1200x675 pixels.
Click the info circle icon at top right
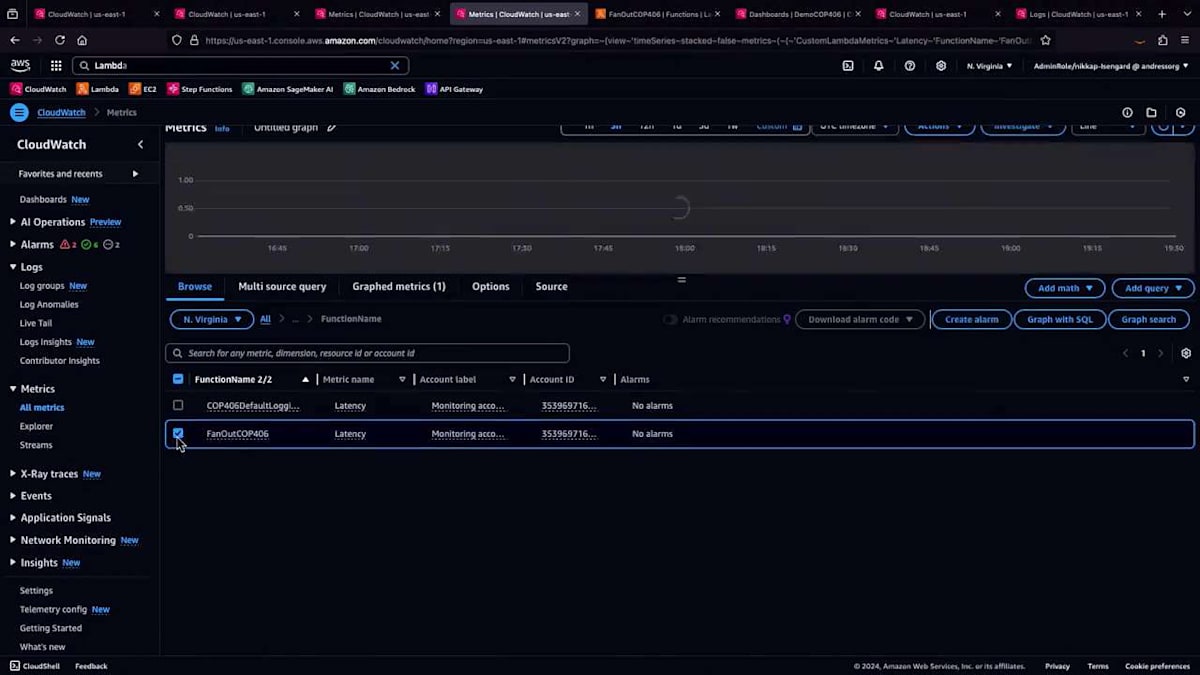[x=1127, y=113]
